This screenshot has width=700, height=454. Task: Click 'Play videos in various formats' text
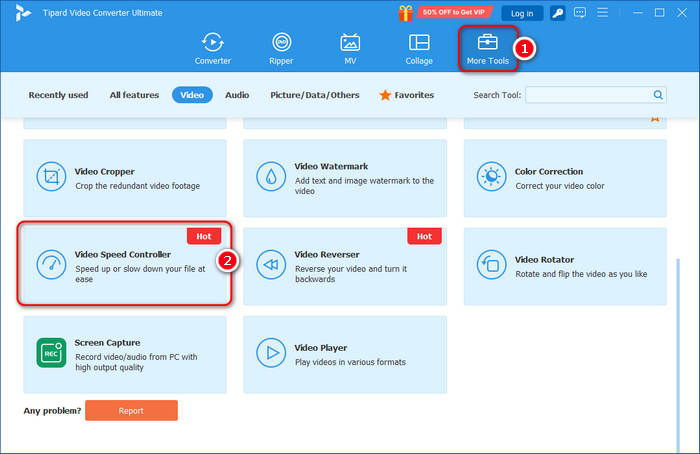pos(350,362)
